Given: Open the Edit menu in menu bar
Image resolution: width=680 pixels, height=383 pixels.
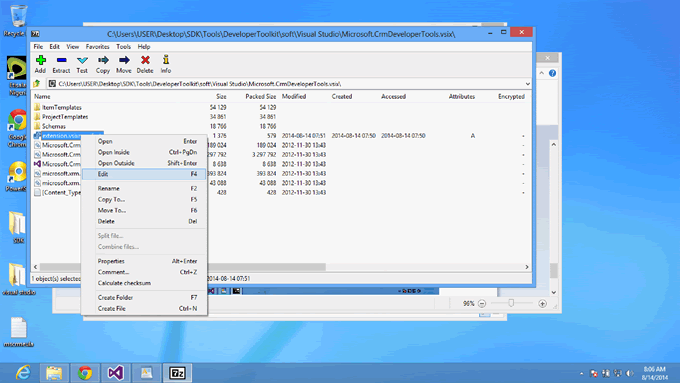Looking at the screenshot, I should tap(55, 46).
